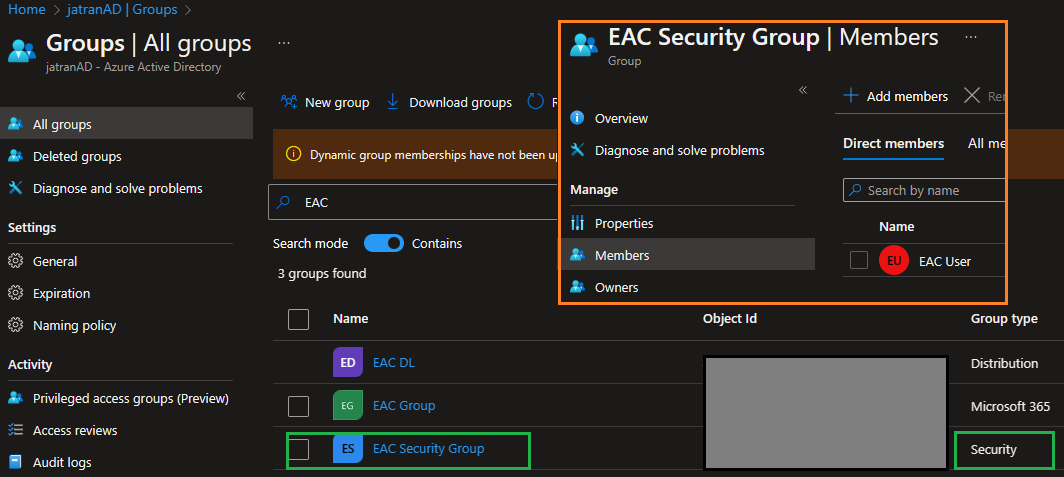Click the General gear icon
1064x477 pixels.
pos(16,261)
